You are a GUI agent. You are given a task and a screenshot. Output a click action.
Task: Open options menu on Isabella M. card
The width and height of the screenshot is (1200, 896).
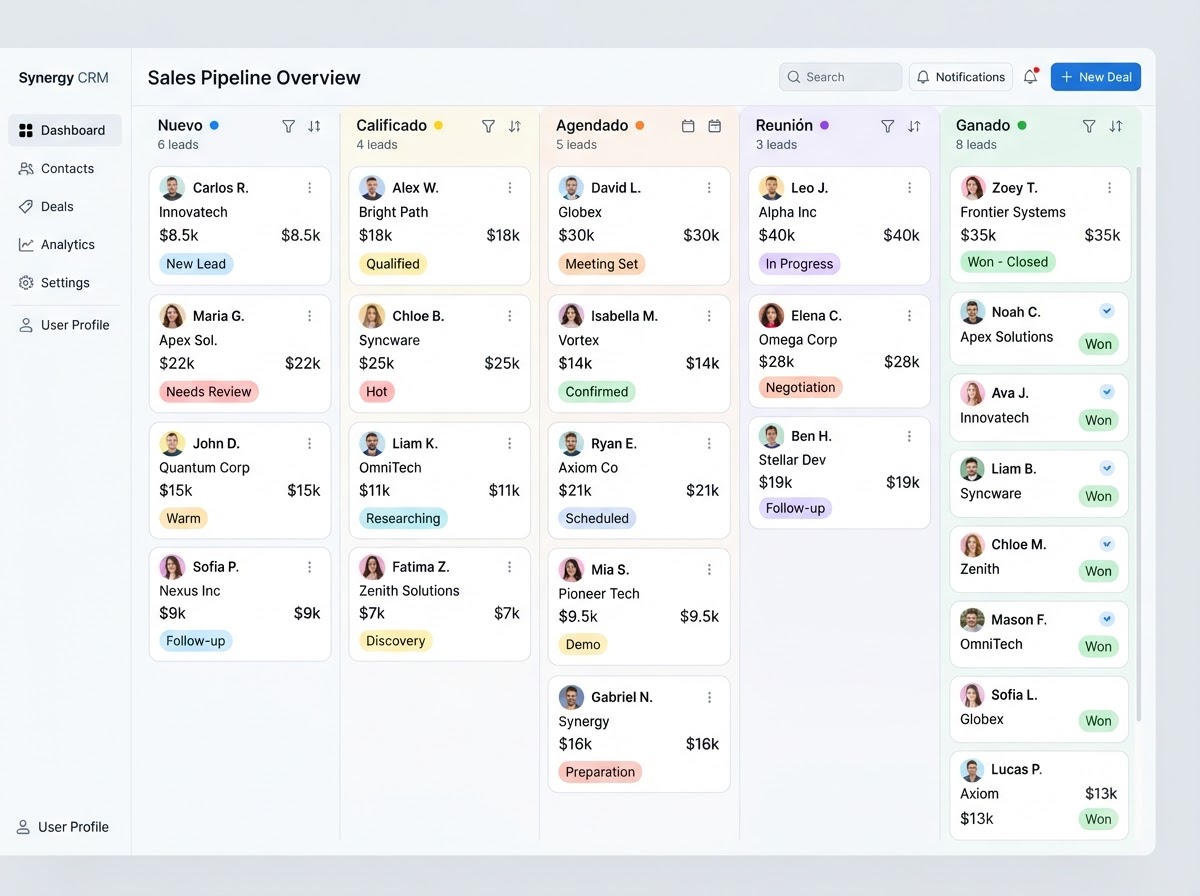[710, 316]
